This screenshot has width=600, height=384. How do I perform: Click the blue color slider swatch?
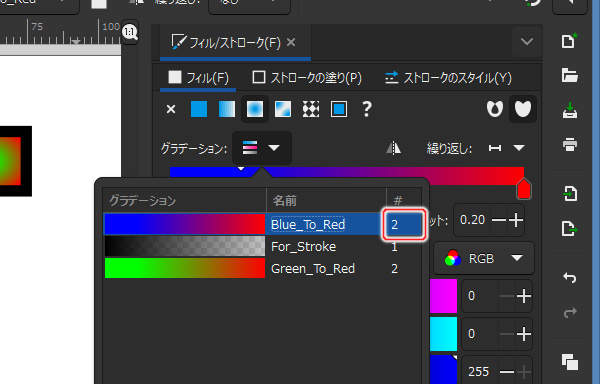443,369
